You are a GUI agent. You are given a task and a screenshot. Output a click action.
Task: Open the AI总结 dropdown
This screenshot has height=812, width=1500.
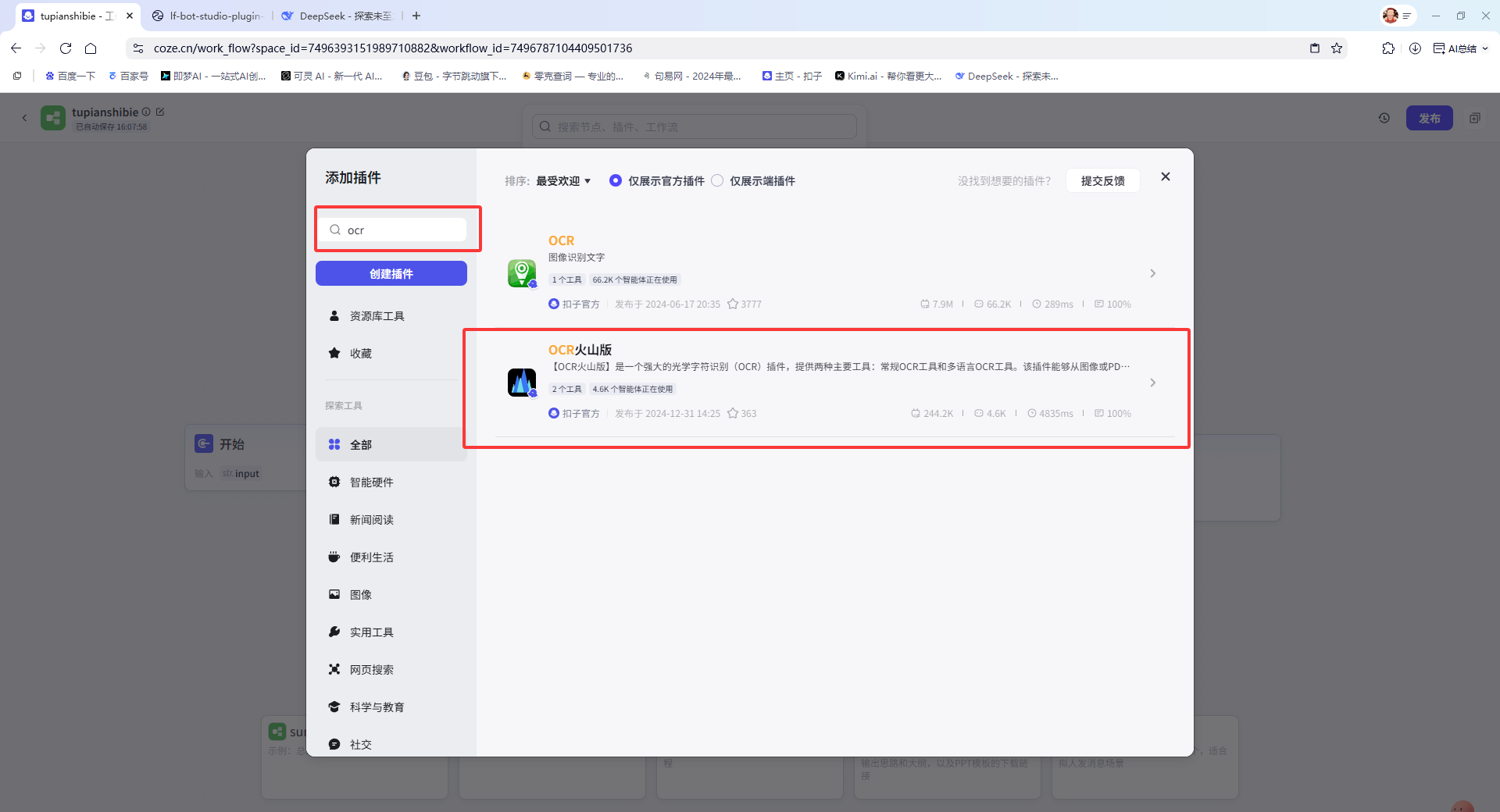pos(1460,48)
